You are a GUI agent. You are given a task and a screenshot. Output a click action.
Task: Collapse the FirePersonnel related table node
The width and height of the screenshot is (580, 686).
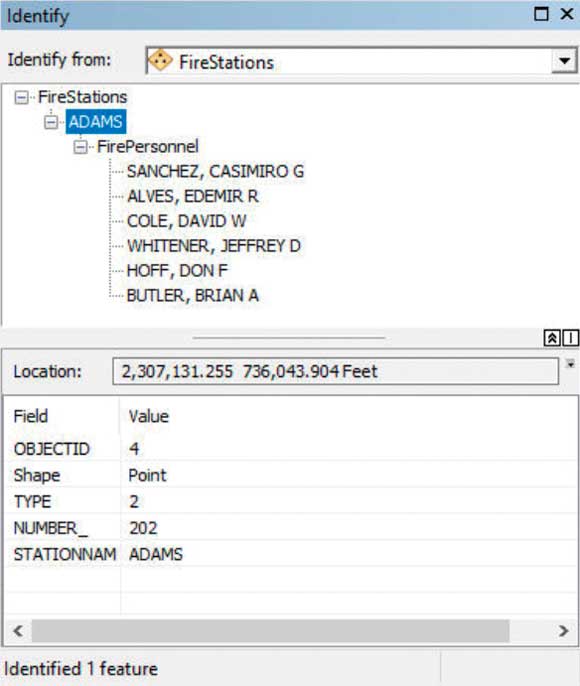[x=80, y=147]
